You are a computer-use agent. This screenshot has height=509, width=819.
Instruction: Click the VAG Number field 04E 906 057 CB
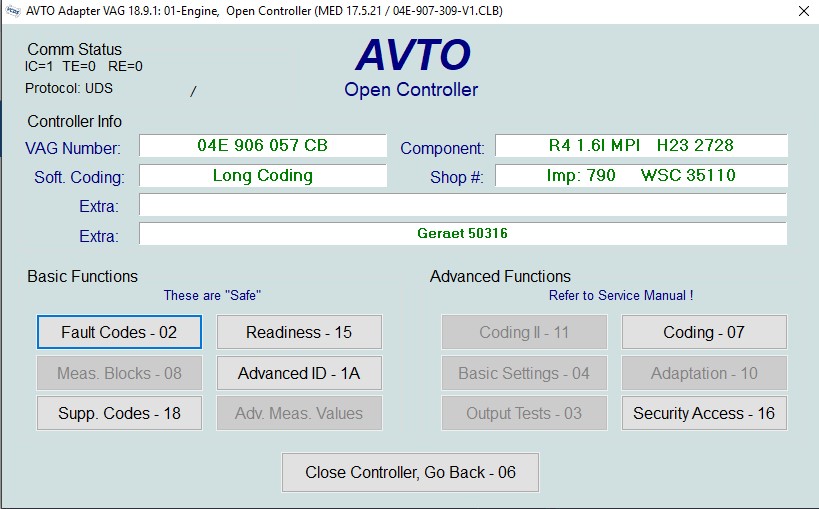[263, 145]
